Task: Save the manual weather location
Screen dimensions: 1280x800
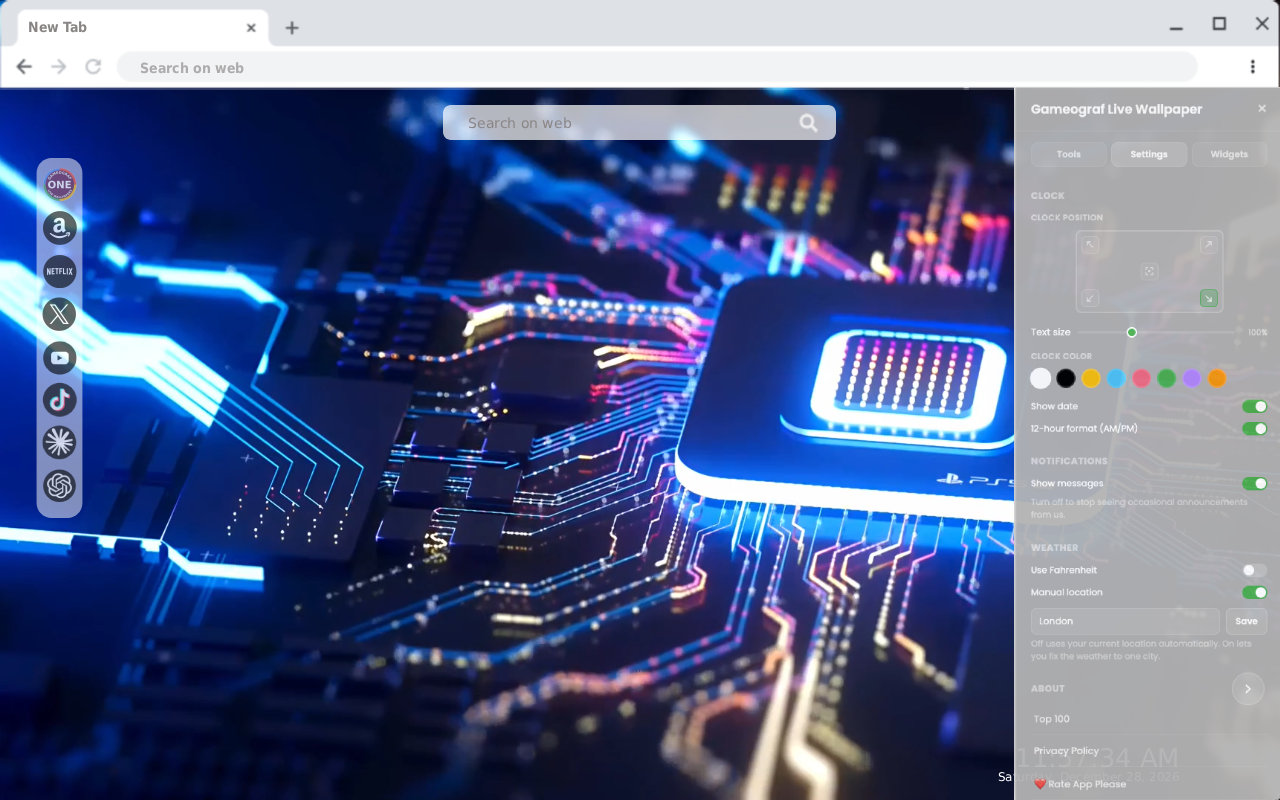Action: coord(1246,621)
